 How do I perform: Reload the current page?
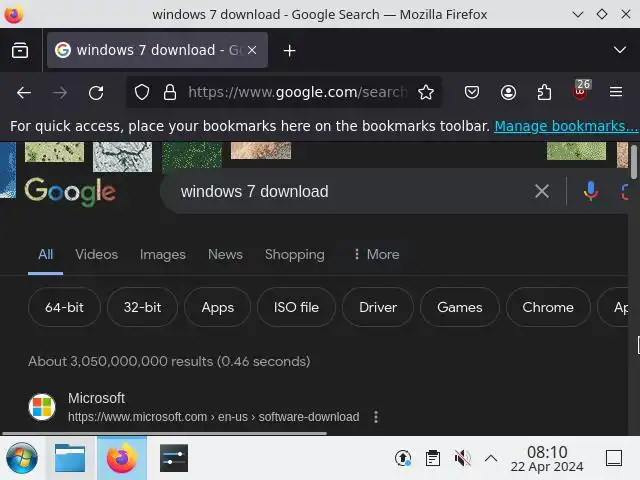click(96, 93)
